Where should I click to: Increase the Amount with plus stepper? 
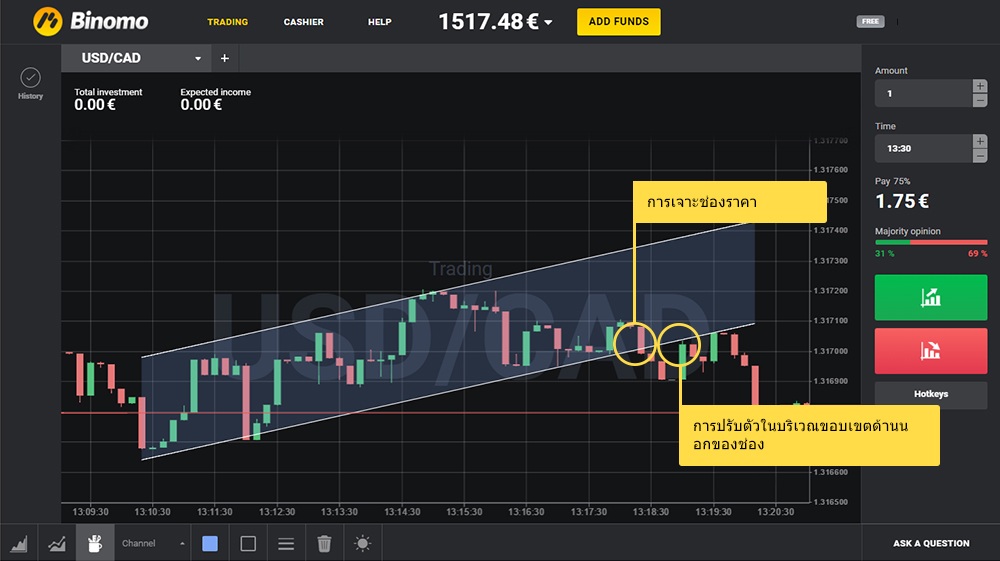click(980, 87)
